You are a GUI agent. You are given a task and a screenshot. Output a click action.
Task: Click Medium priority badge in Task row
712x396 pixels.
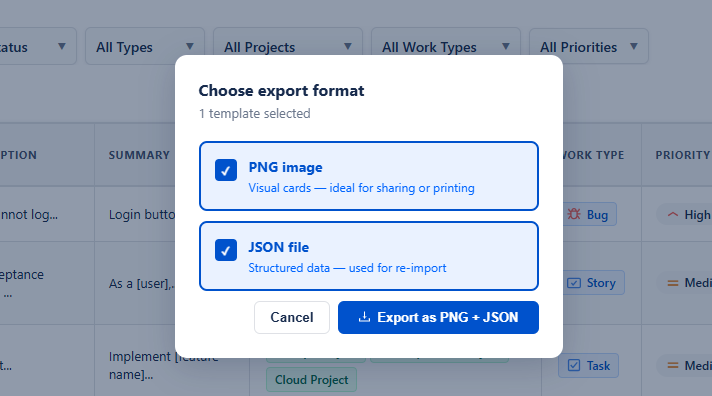coord(685,366)
